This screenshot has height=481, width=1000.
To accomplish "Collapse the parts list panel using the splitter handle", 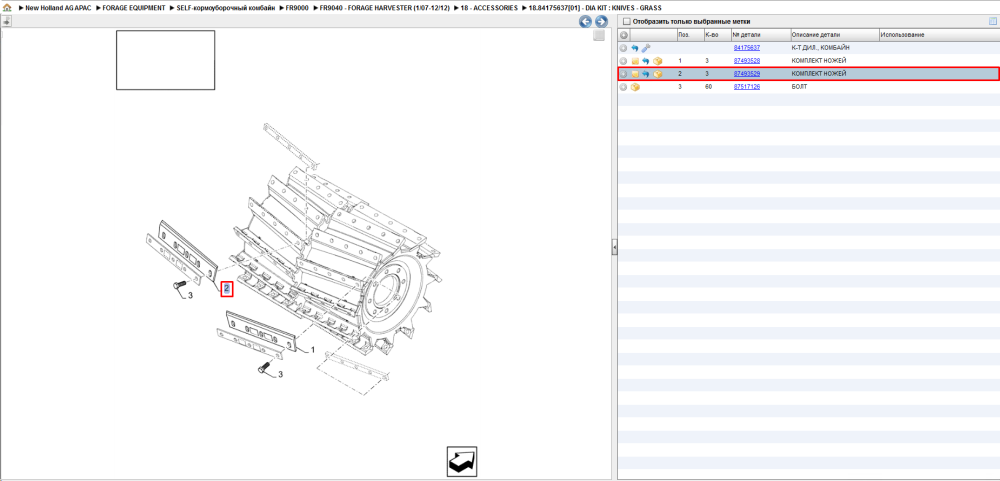I will [x=614, y=247].
